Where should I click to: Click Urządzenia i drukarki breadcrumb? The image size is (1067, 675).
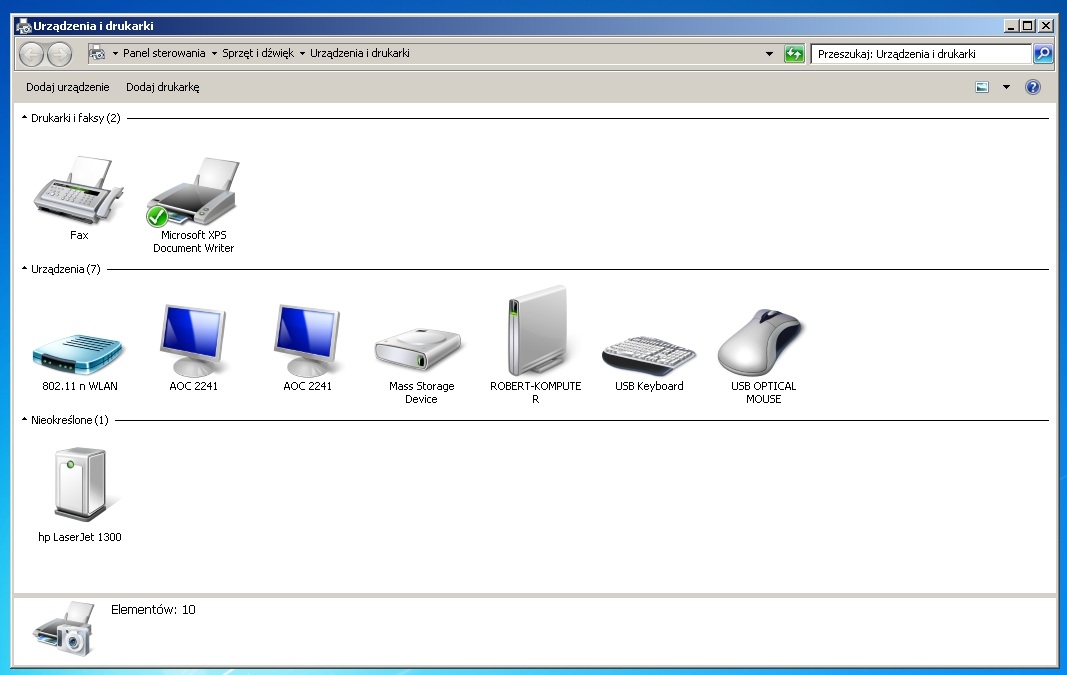[x=360, y=53]
